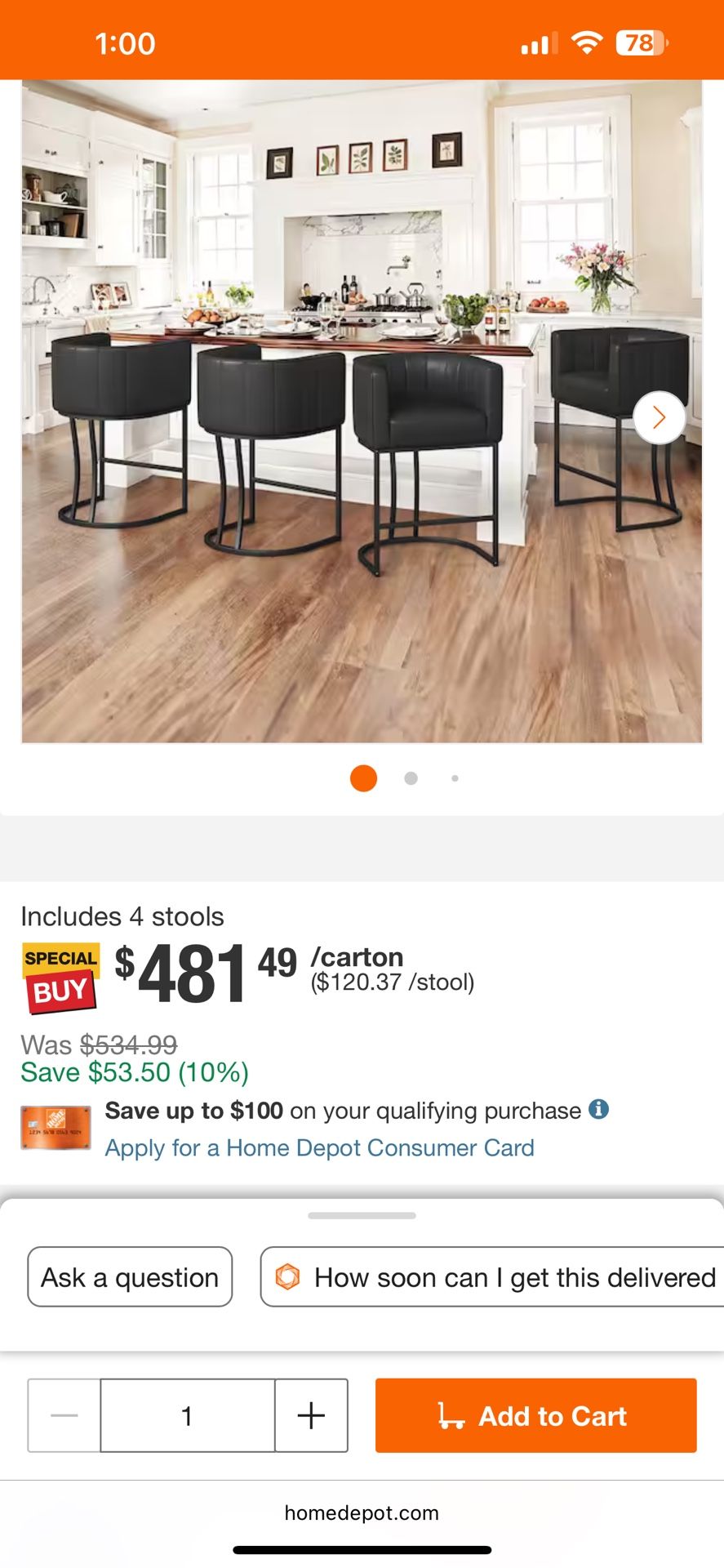
Task: Select the first carousel page dot
Action: [363, 778]
